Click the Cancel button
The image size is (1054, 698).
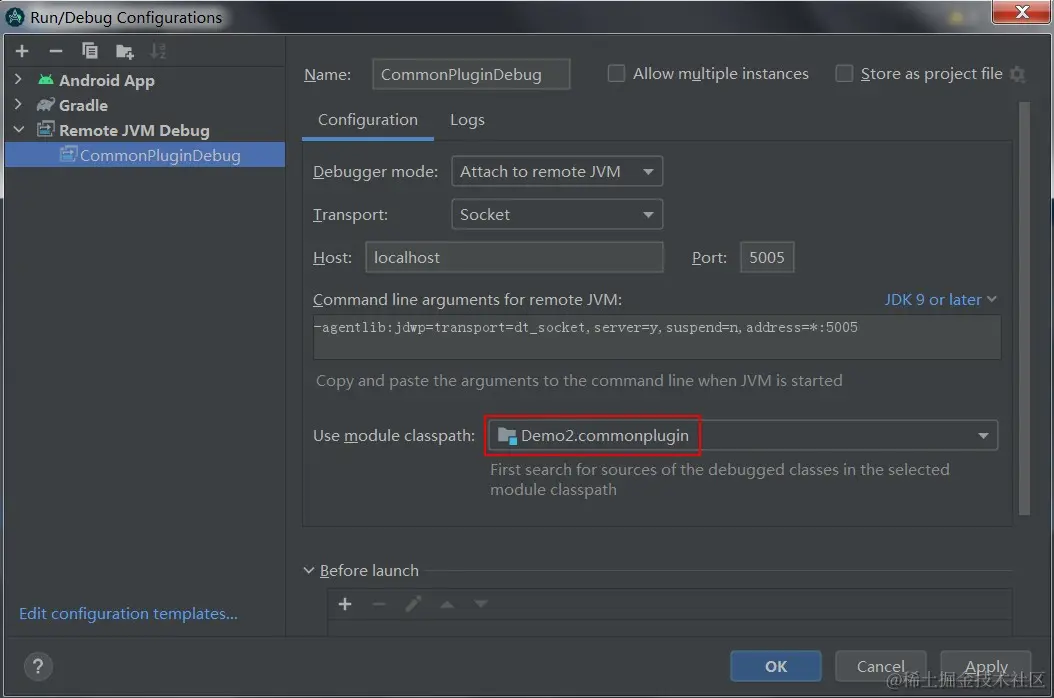(x=881, y=666)
